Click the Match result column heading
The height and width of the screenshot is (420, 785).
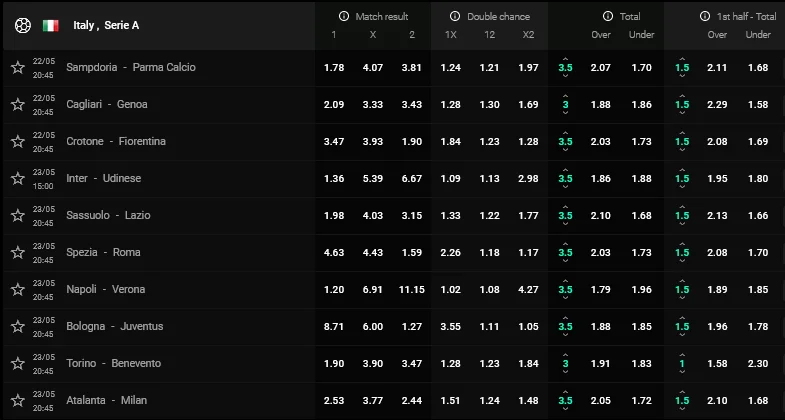[381, 17]
